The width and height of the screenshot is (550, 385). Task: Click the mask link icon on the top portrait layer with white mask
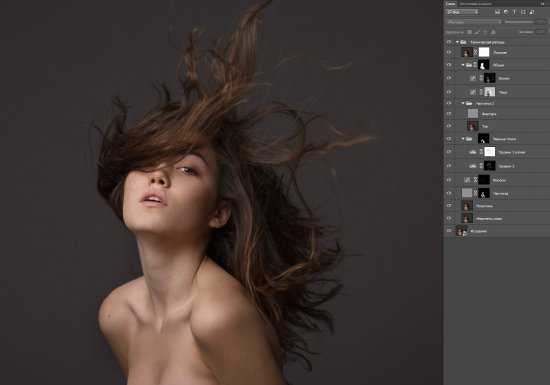(x=476, y=52)
